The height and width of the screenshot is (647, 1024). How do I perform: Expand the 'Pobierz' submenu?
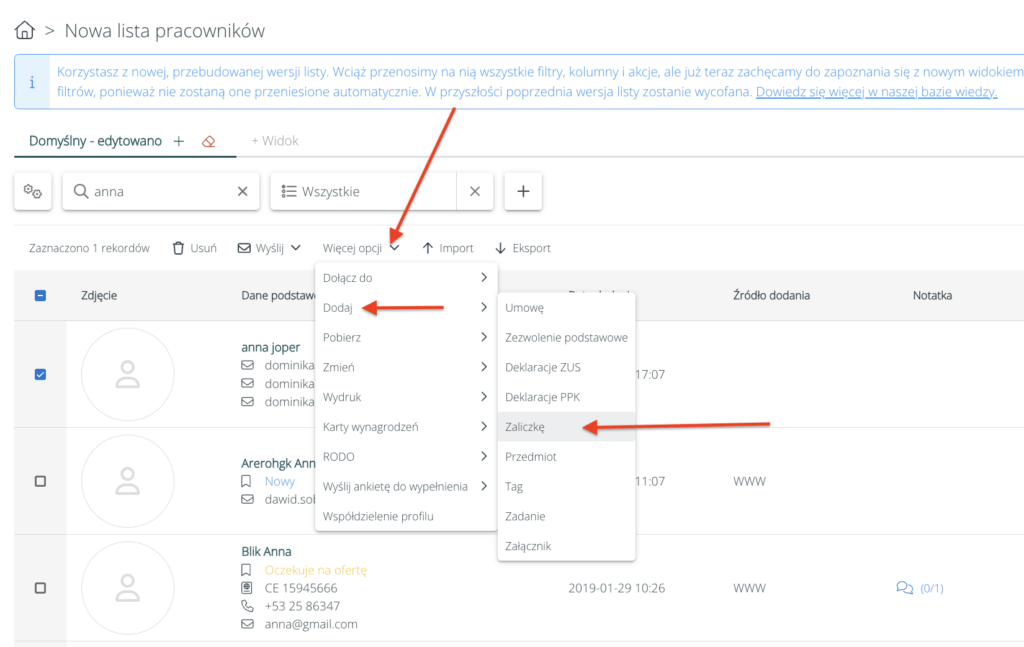coord(406,338)
